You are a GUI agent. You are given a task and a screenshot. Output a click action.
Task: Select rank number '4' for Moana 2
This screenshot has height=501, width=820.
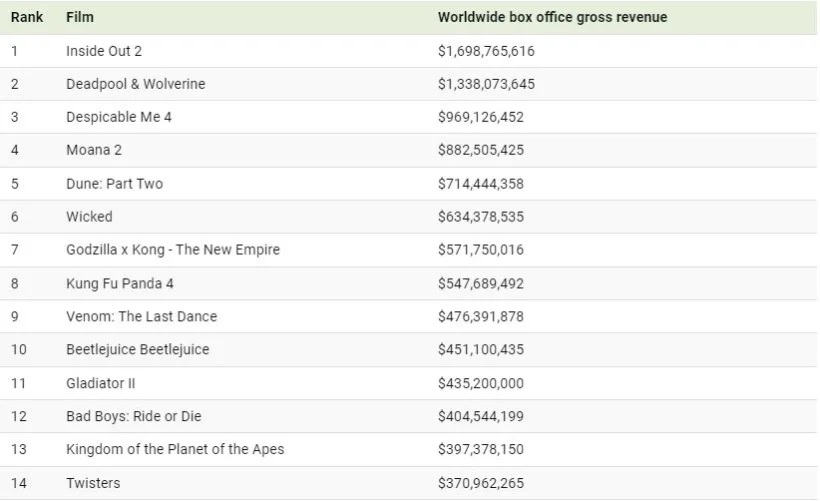point(15,150)
